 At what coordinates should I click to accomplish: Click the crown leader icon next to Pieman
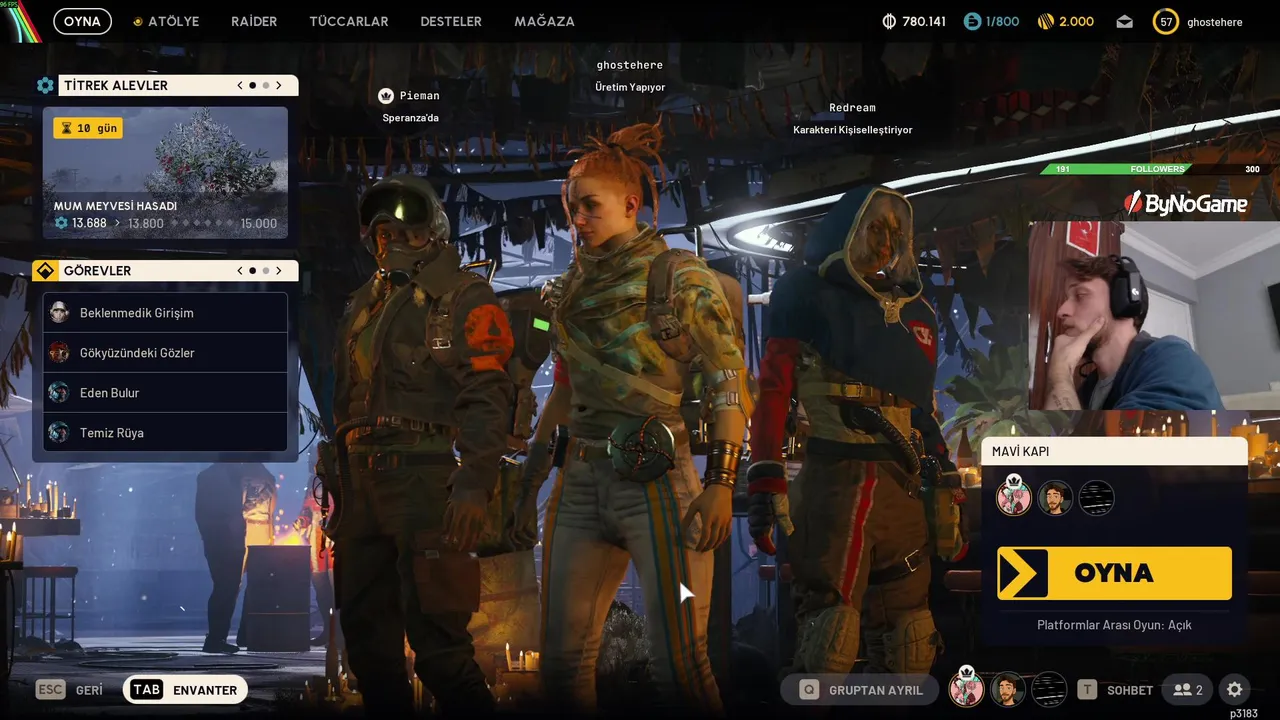tap(386, 96)
